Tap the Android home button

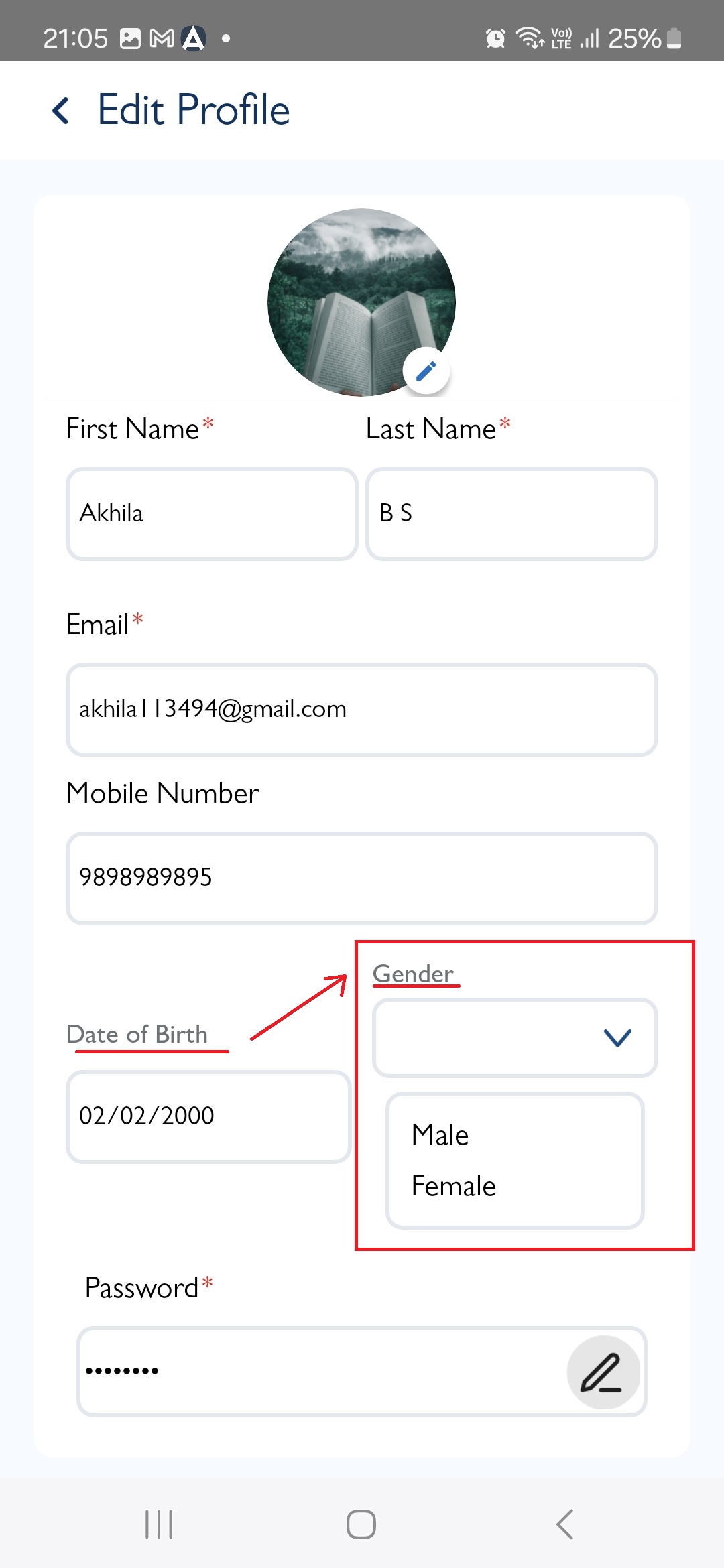pos(361,1524)
